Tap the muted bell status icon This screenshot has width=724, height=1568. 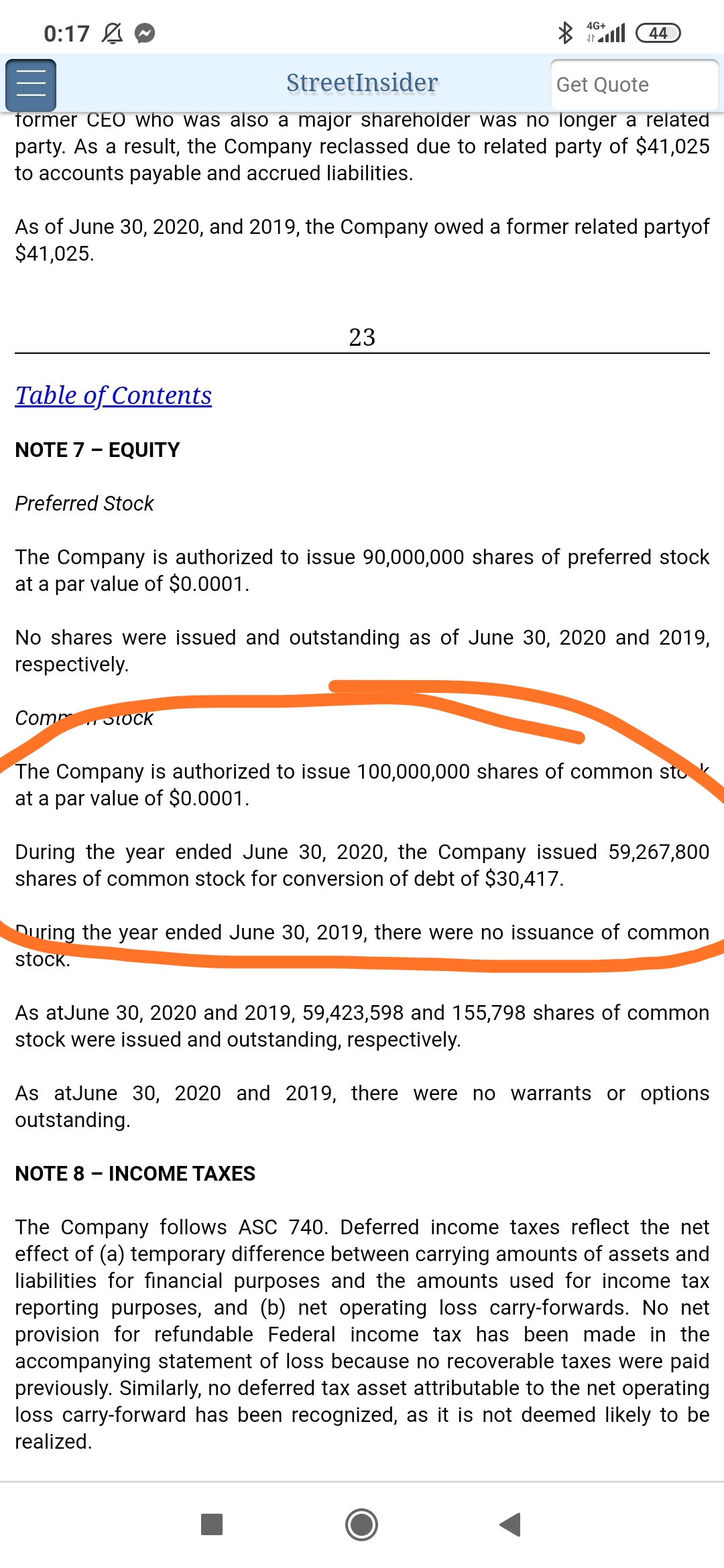112,33
